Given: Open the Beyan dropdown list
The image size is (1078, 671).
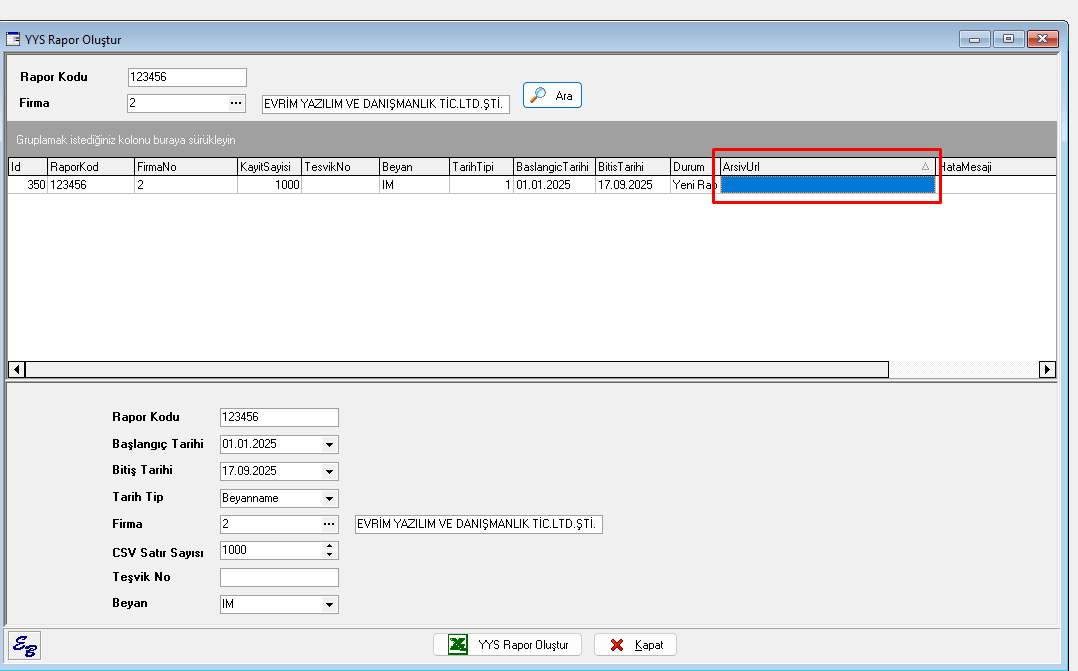Looking at the screenshot, I should pos(329,605).
